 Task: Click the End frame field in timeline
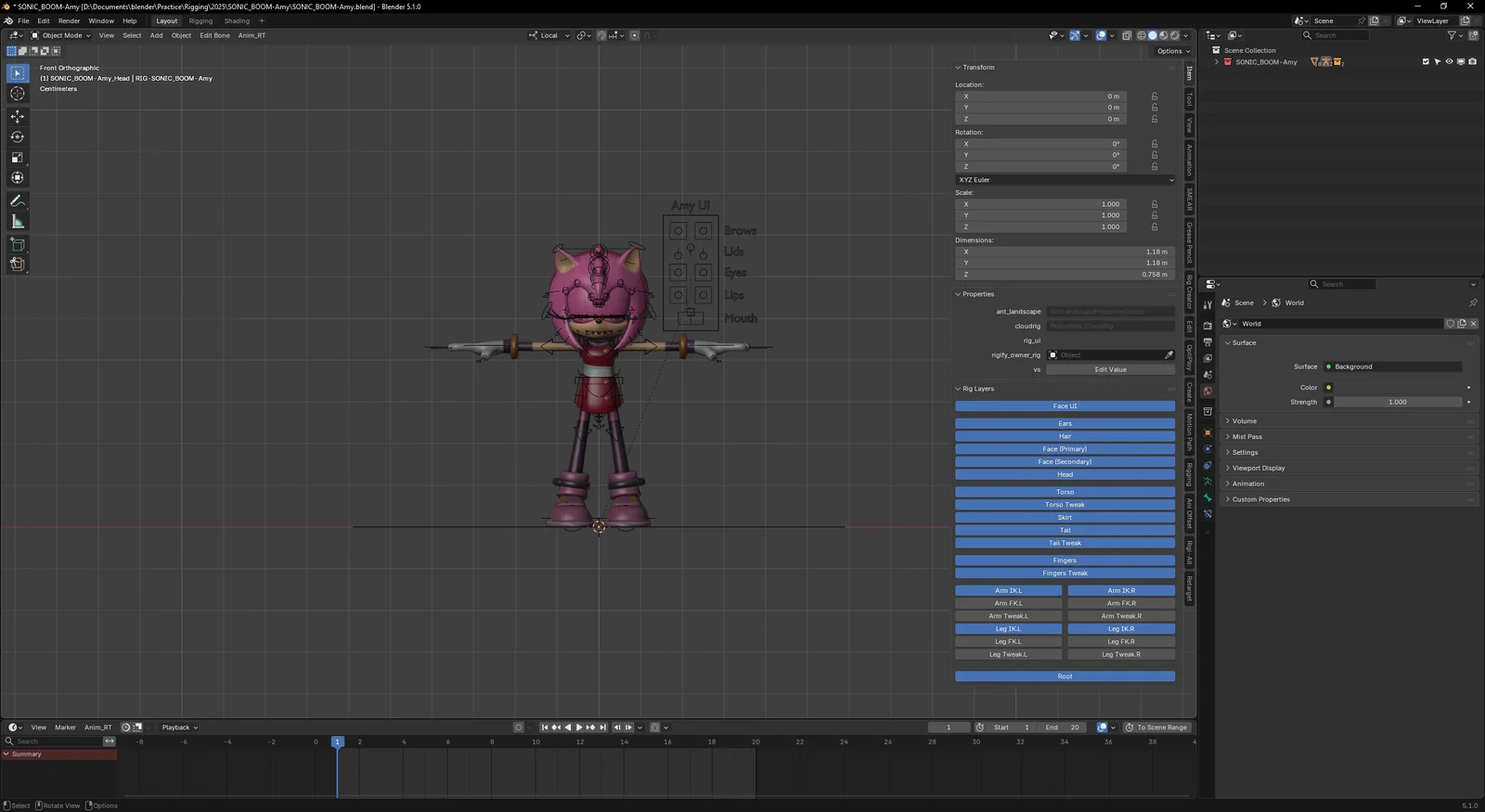[x=1062, y=728]
